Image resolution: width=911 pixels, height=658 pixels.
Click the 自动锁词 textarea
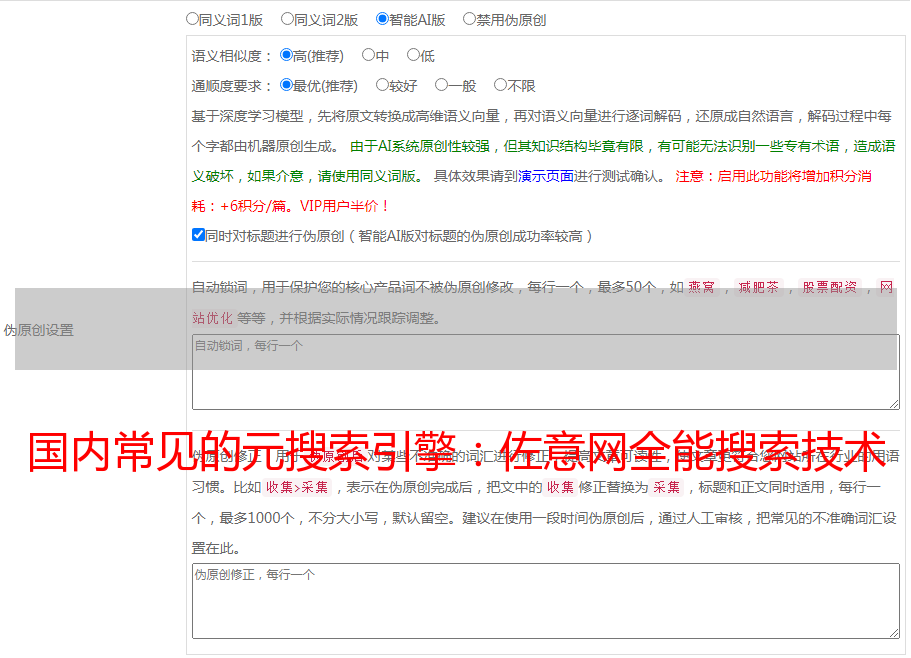pos(546,372)
